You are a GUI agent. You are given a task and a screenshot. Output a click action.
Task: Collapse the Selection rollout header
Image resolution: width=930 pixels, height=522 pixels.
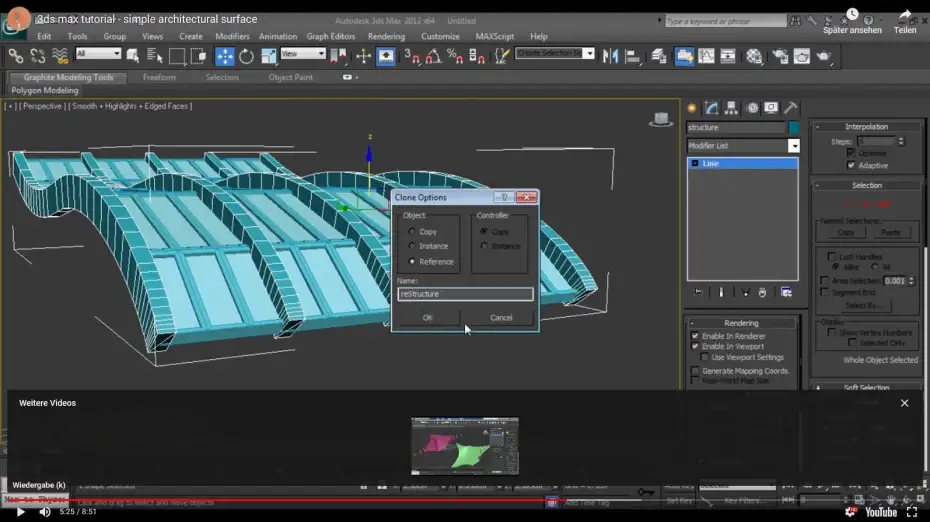(x=867, y=185)
